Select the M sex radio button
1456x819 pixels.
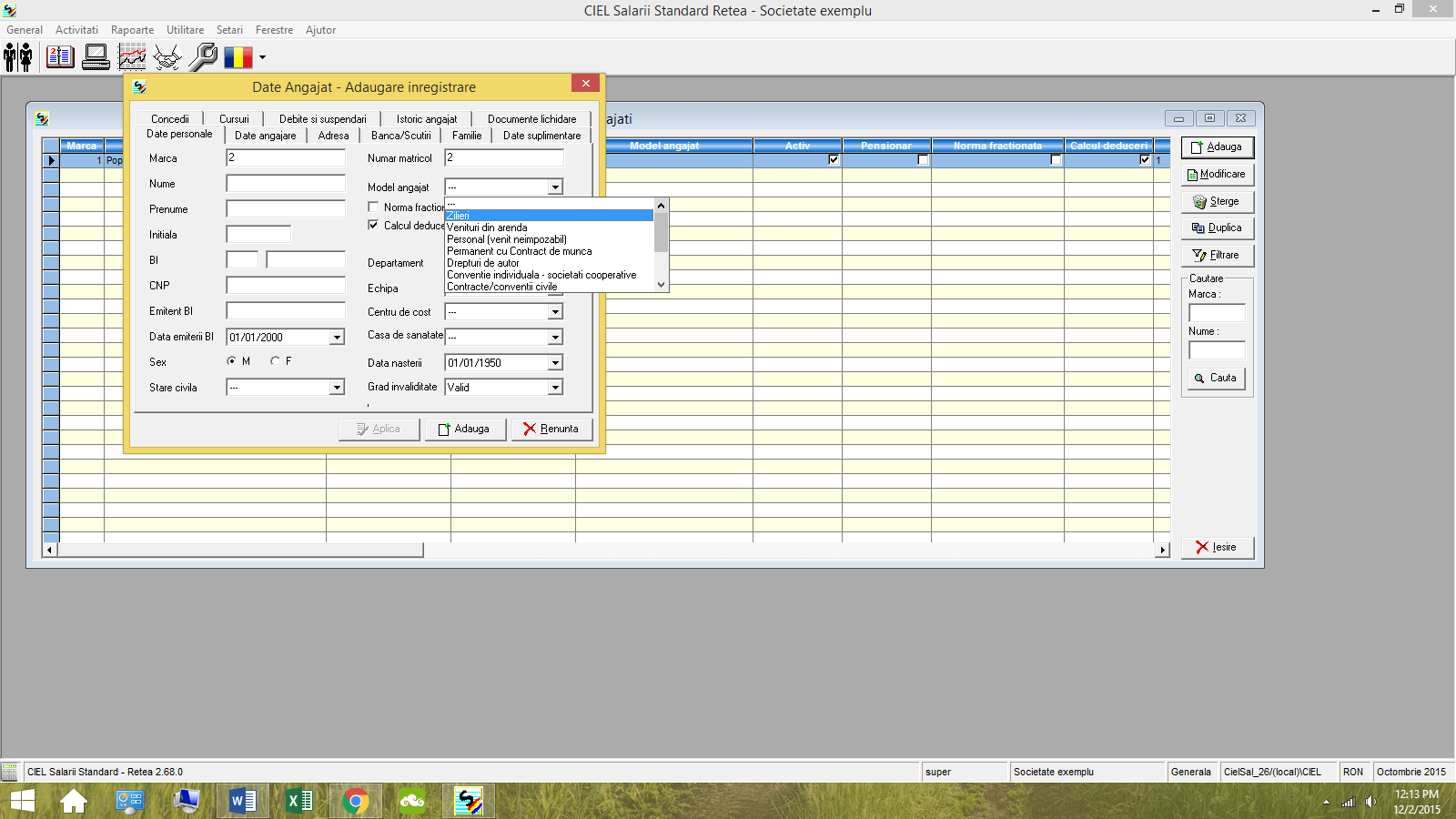coord(231,361)
